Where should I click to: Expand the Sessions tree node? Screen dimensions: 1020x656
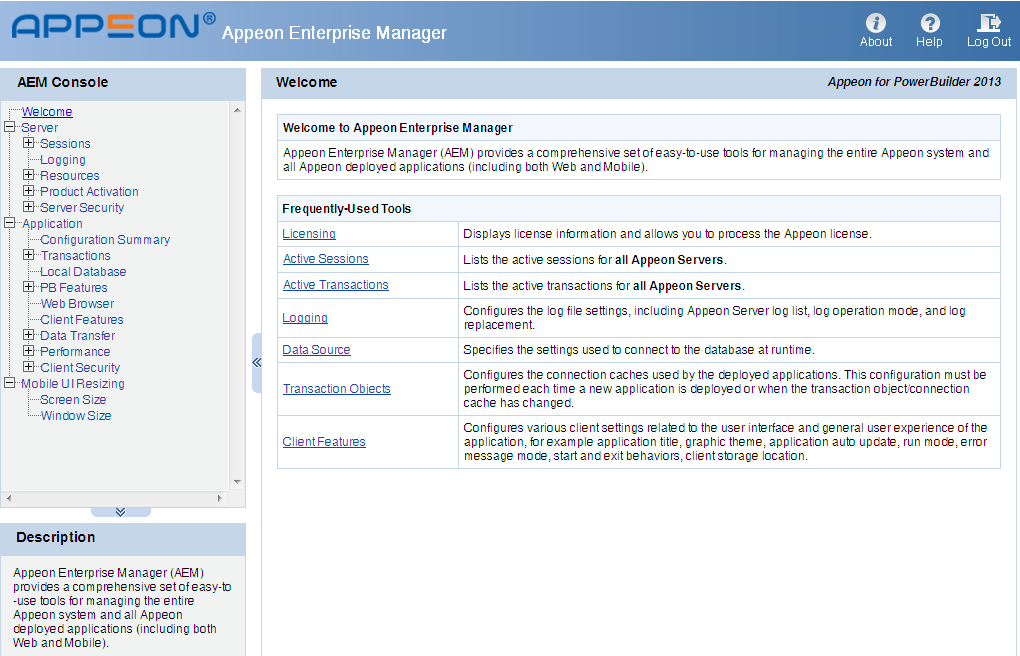click(x=29, y=143)
